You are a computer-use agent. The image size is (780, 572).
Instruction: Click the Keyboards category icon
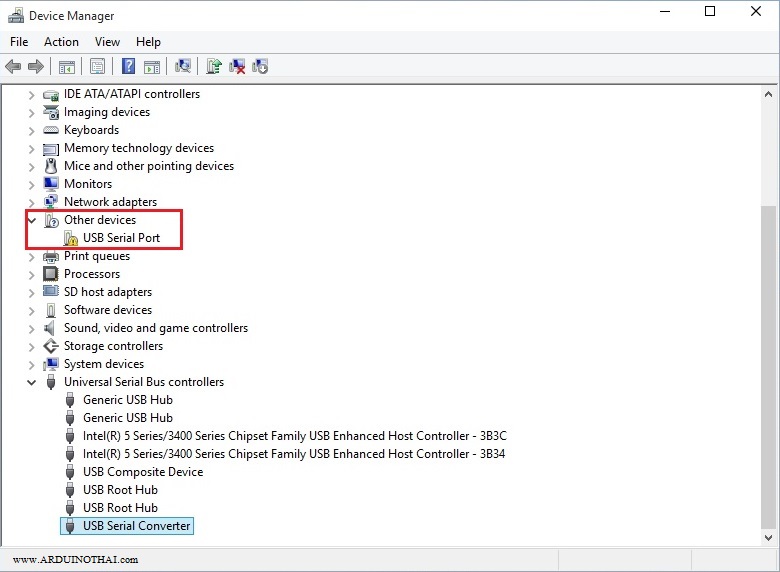point(51,130)
